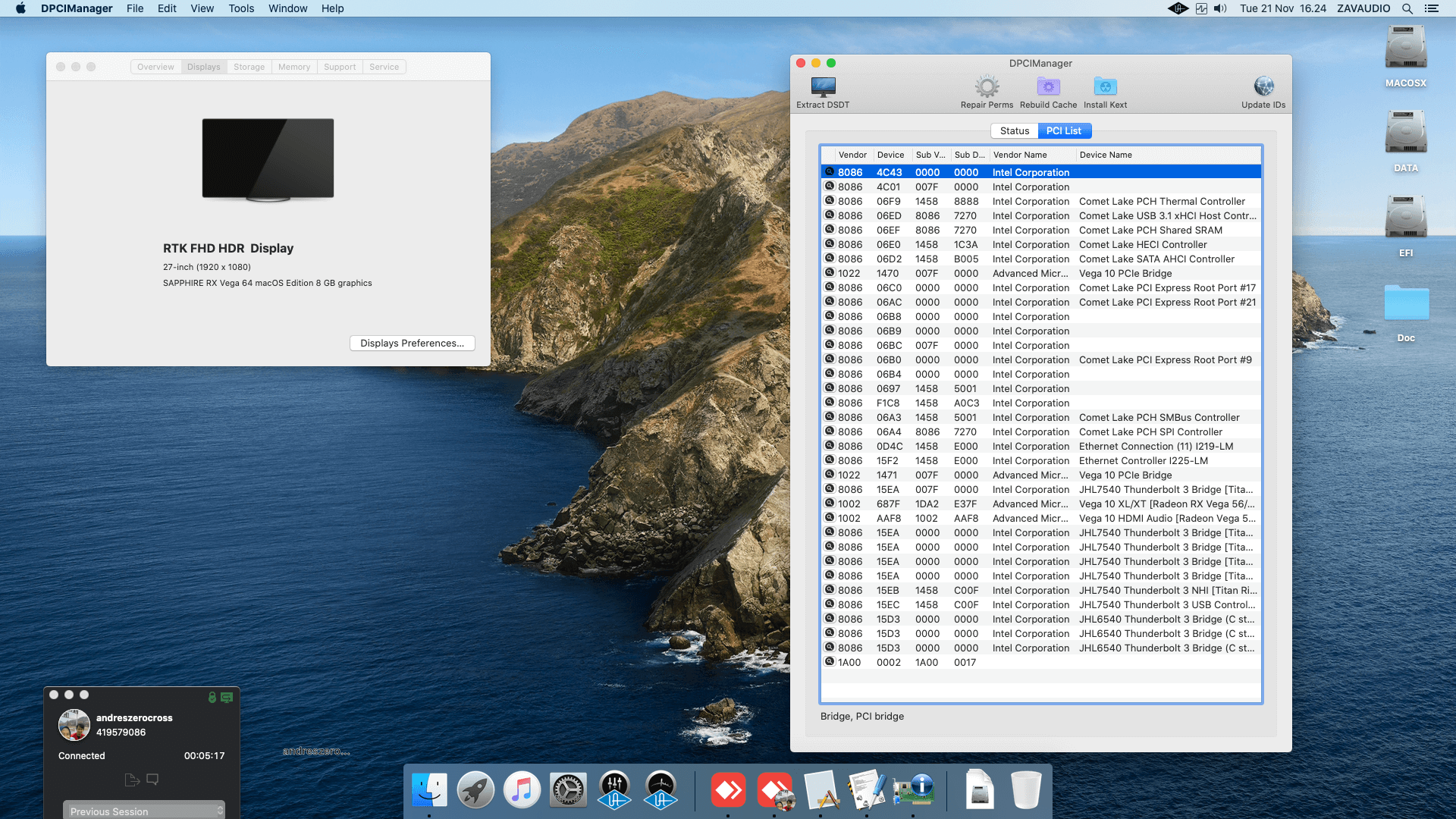Click the Rebuild Cache folder icon
The height and width of the screenshot is (819, 1456).
1048,86
